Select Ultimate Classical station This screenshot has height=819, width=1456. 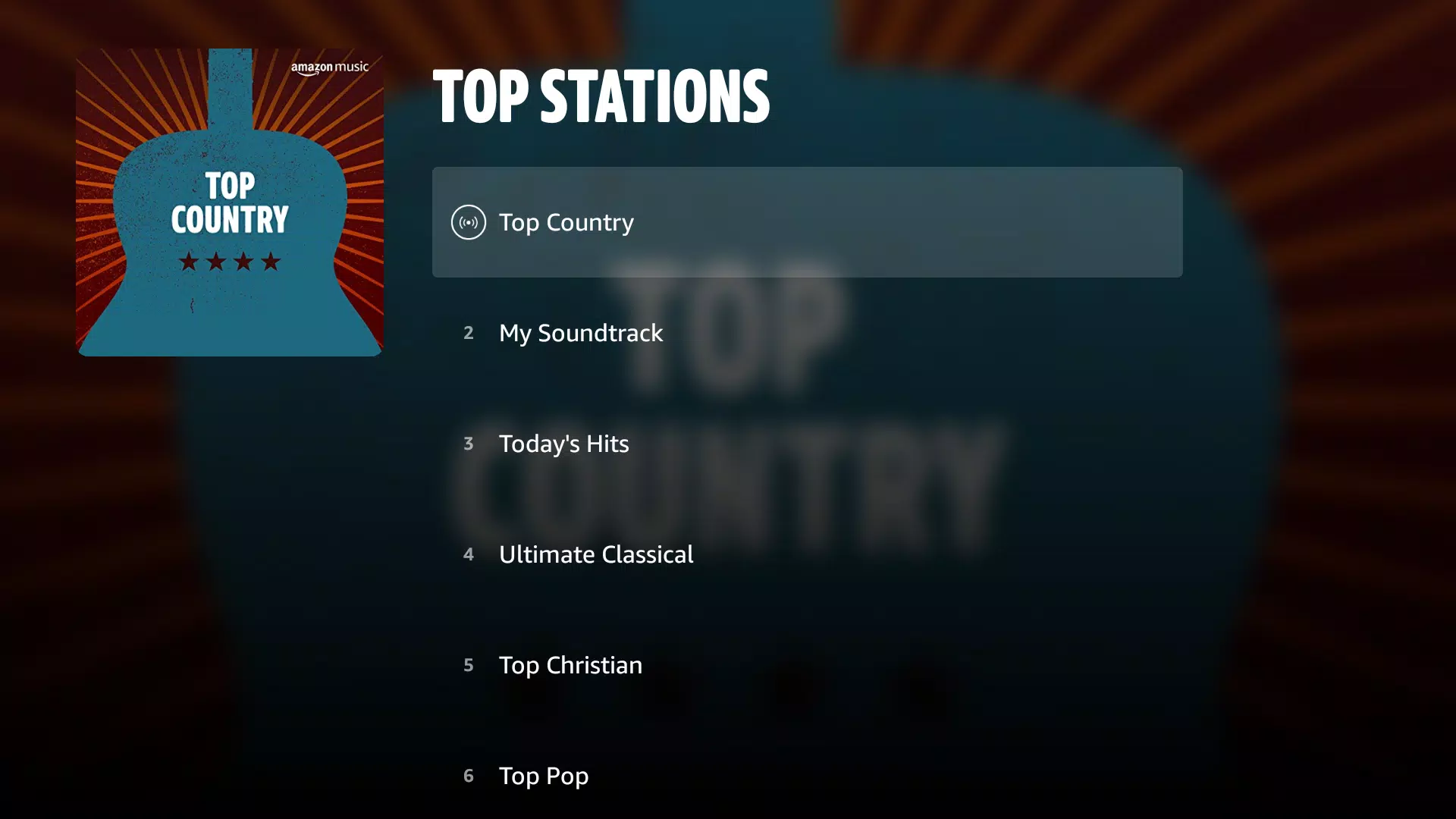596,553
